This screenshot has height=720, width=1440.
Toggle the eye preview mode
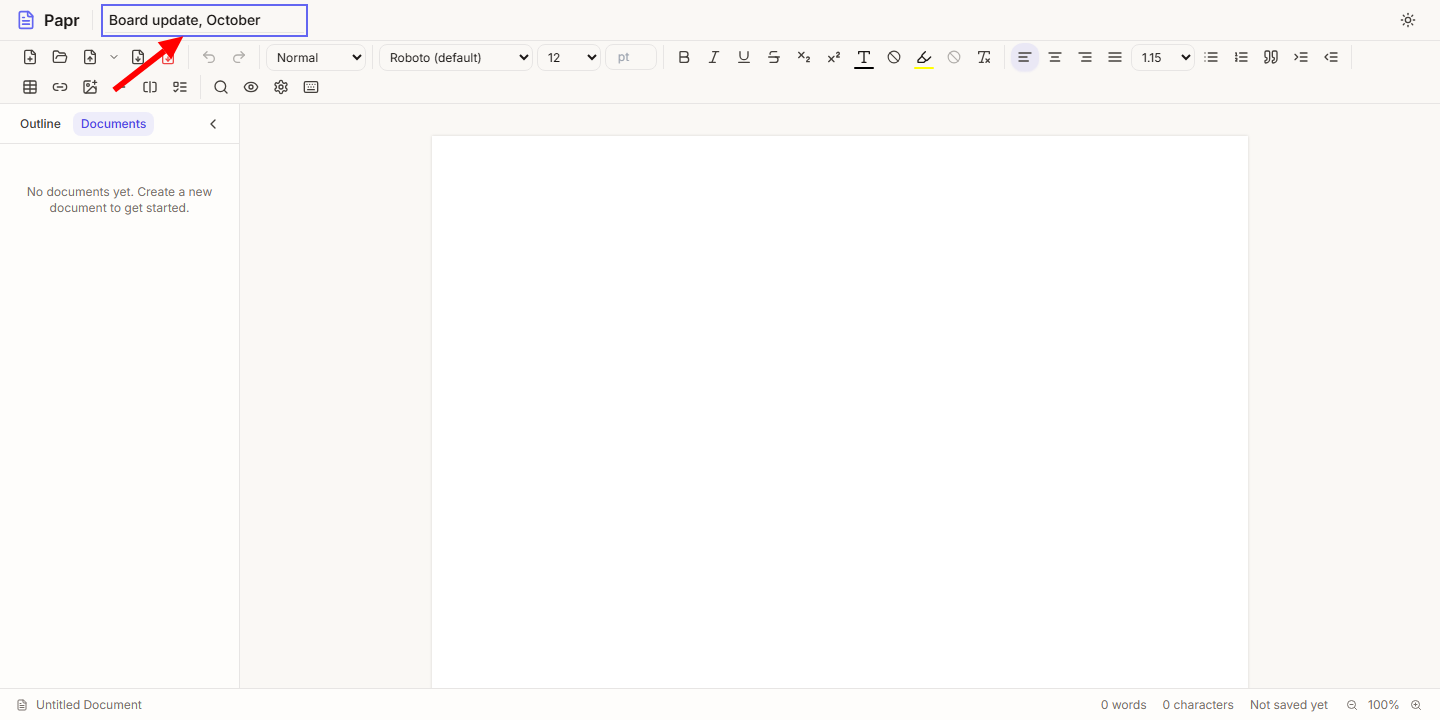[251, 87]
